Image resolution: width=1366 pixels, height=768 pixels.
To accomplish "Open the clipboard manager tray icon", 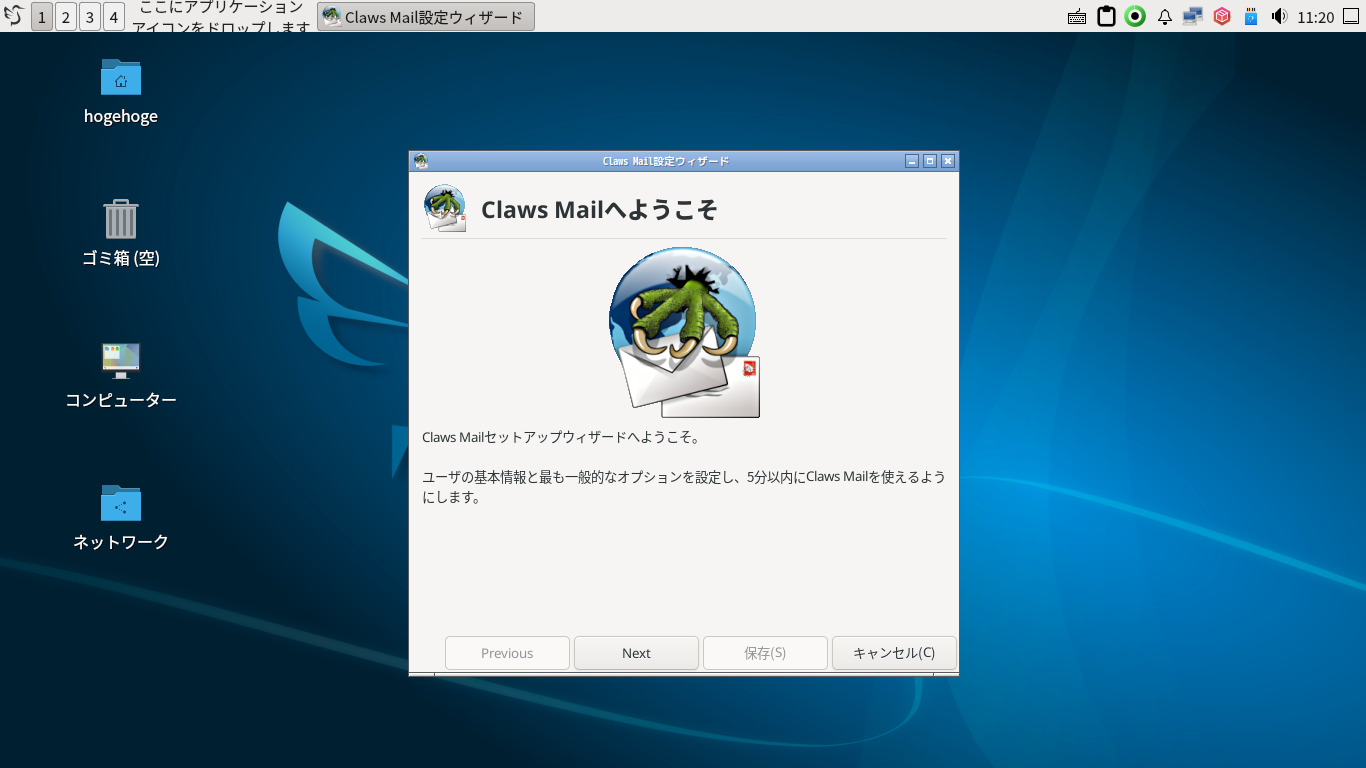I will click(x=1105, y=16).
